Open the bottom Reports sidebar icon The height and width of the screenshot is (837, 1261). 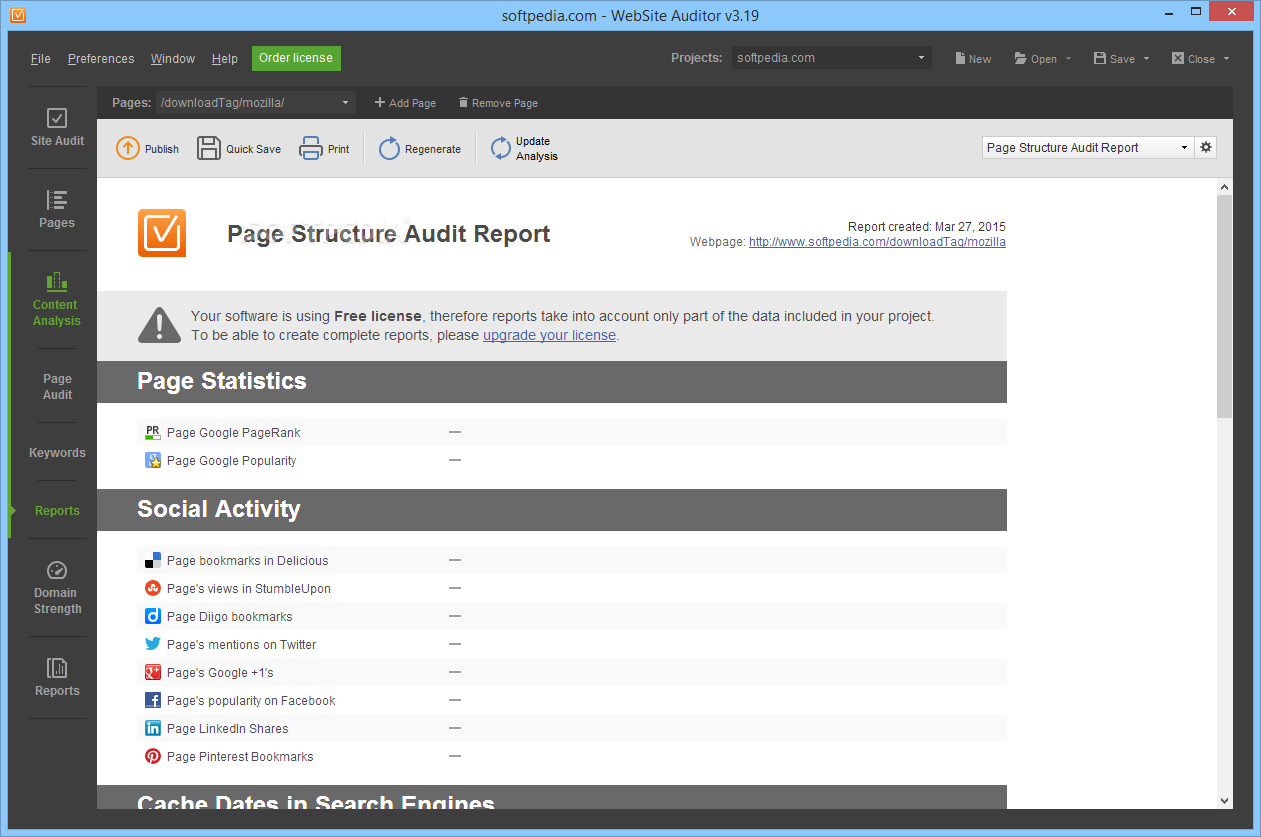tap(57, 667)
